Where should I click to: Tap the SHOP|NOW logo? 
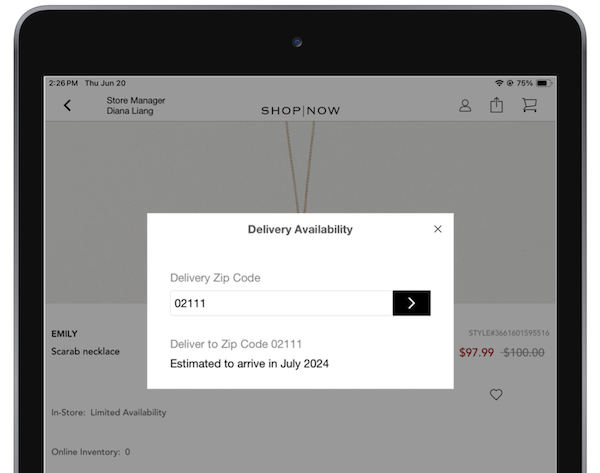pos(300,111)
